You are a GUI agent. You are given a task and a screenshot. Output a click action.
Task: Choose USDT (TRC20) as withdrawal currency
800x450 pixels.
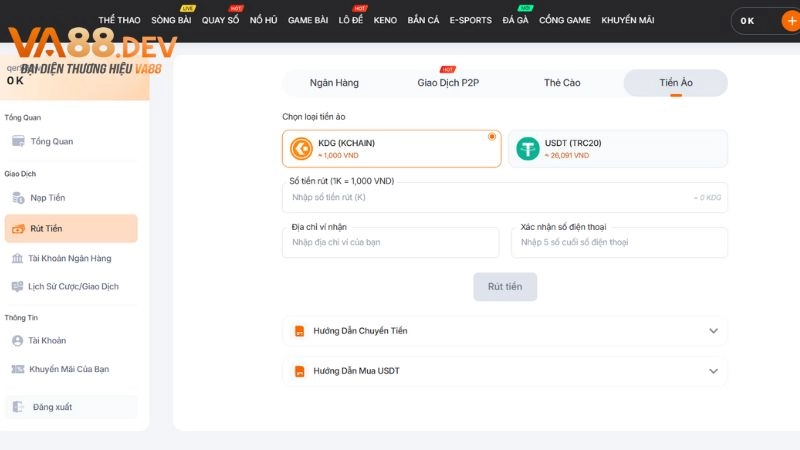617,149
